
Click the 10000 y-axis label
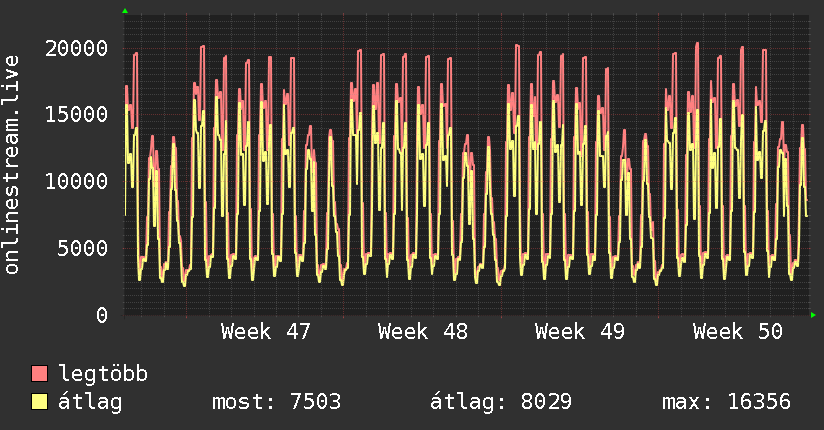pyautogui.click(x=76, y=182)
